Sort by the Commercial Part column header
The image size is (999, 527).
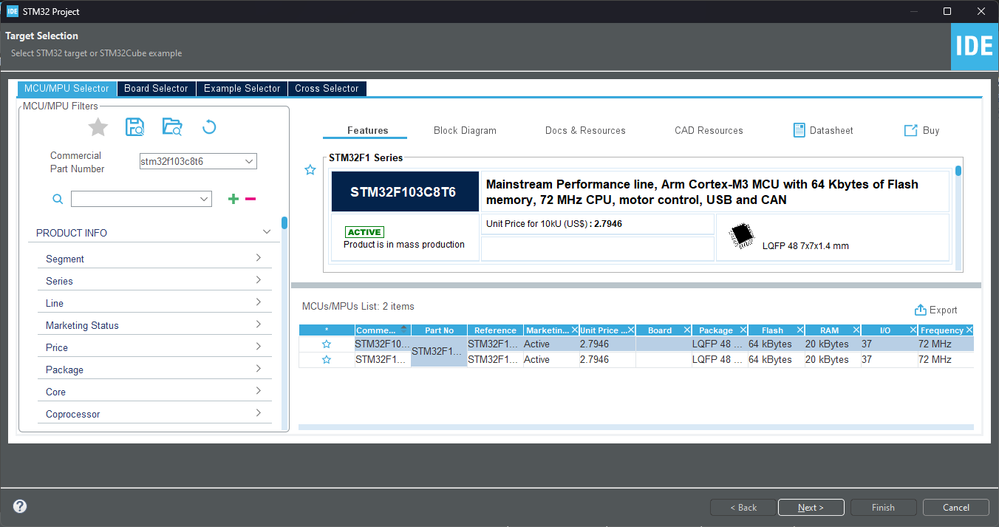click(382, 330)
